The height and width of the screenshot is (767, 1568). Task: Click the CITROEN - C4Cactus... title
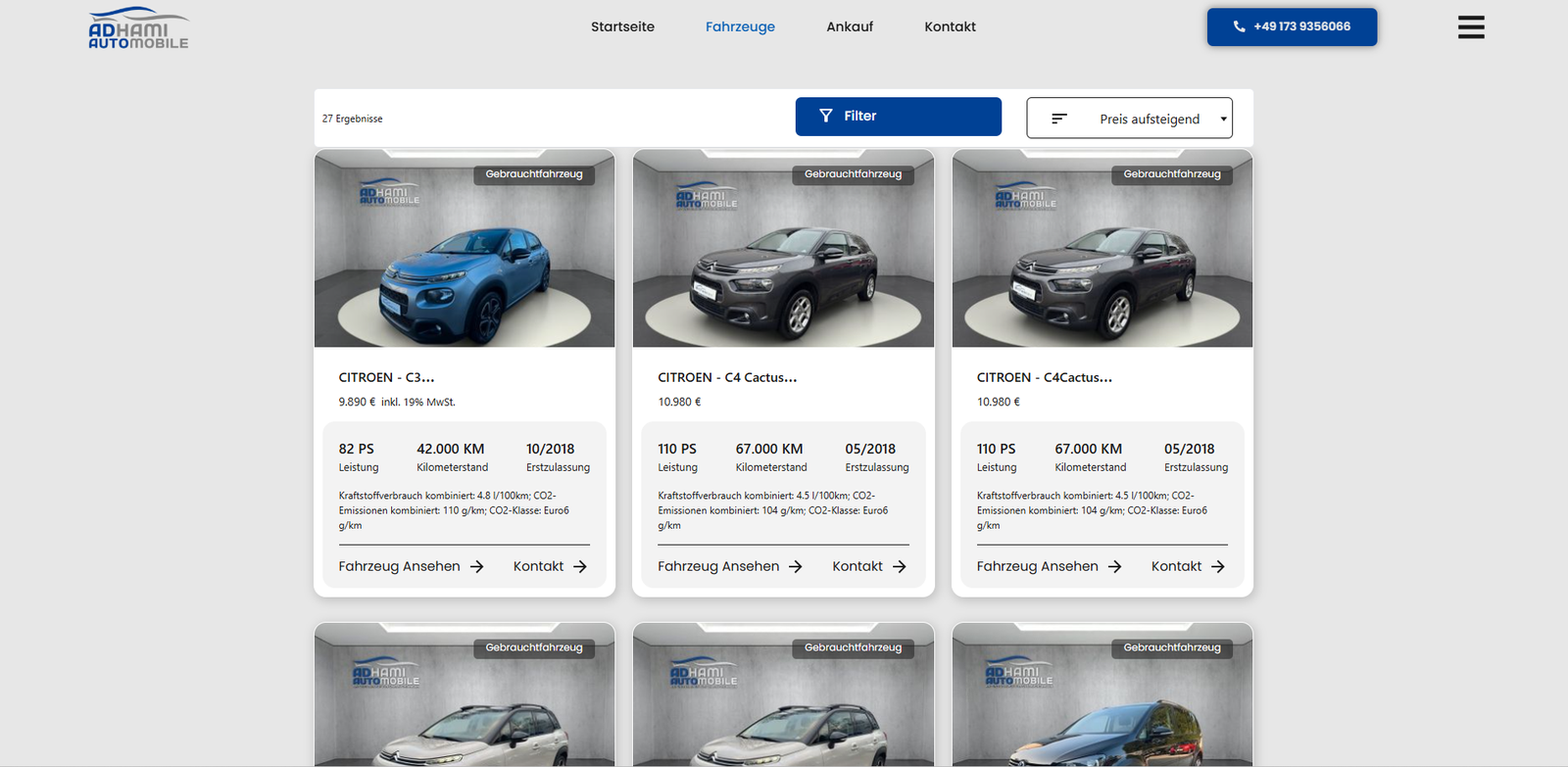pyautogui.click(x=1044, y=377)
